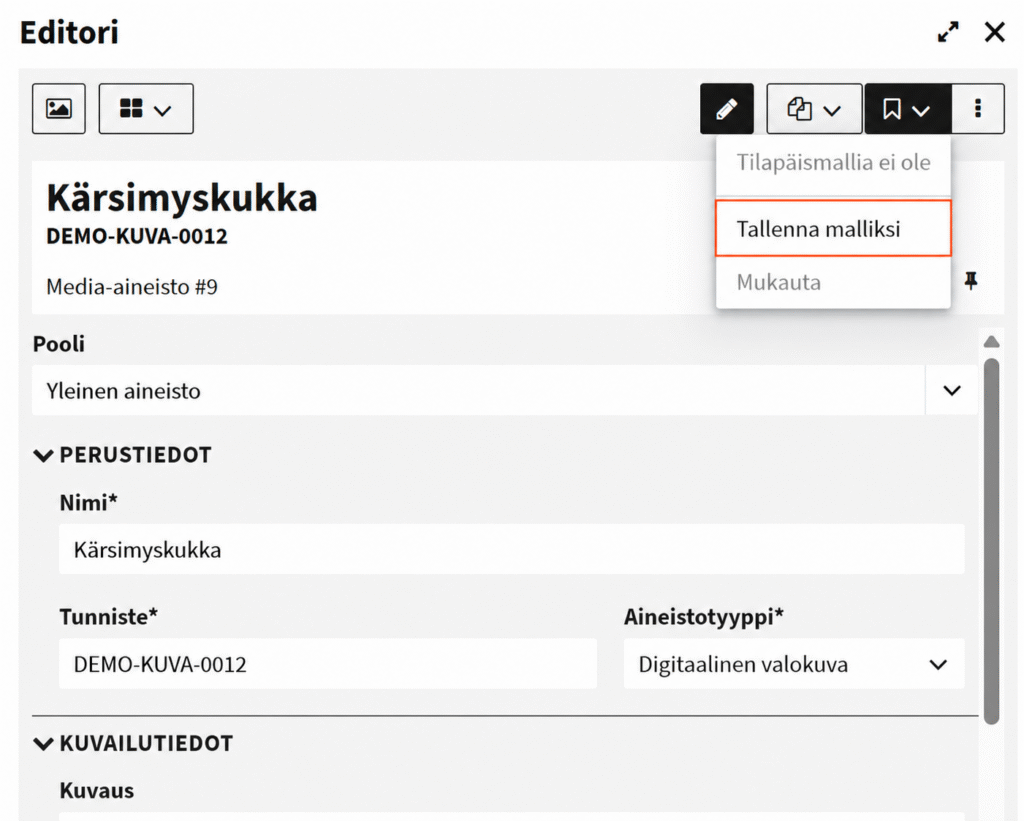Click the Tunniste input field
The width and height of the screenshot is (1024, 821).
pyautogui.click(x=328, y=664)
